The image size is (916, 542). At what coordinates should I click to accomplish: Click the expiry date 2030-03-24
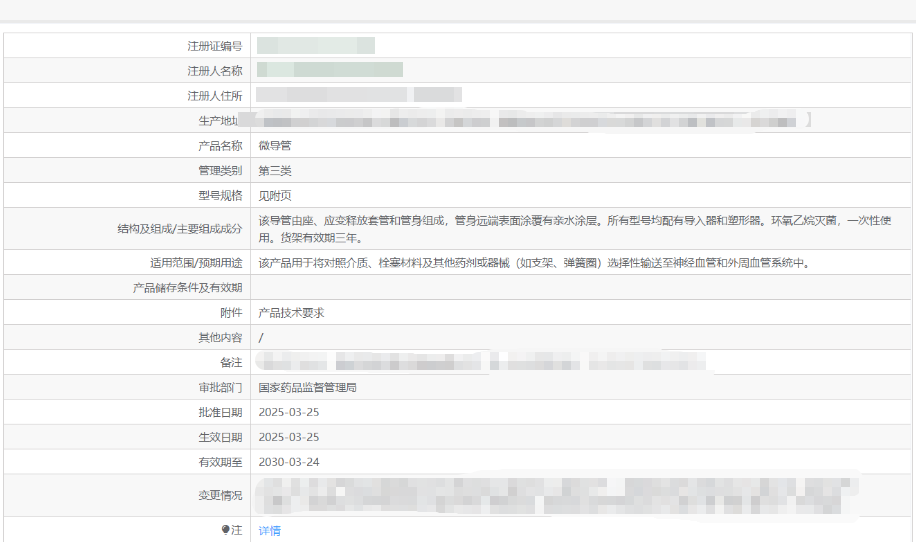(289, 462)
